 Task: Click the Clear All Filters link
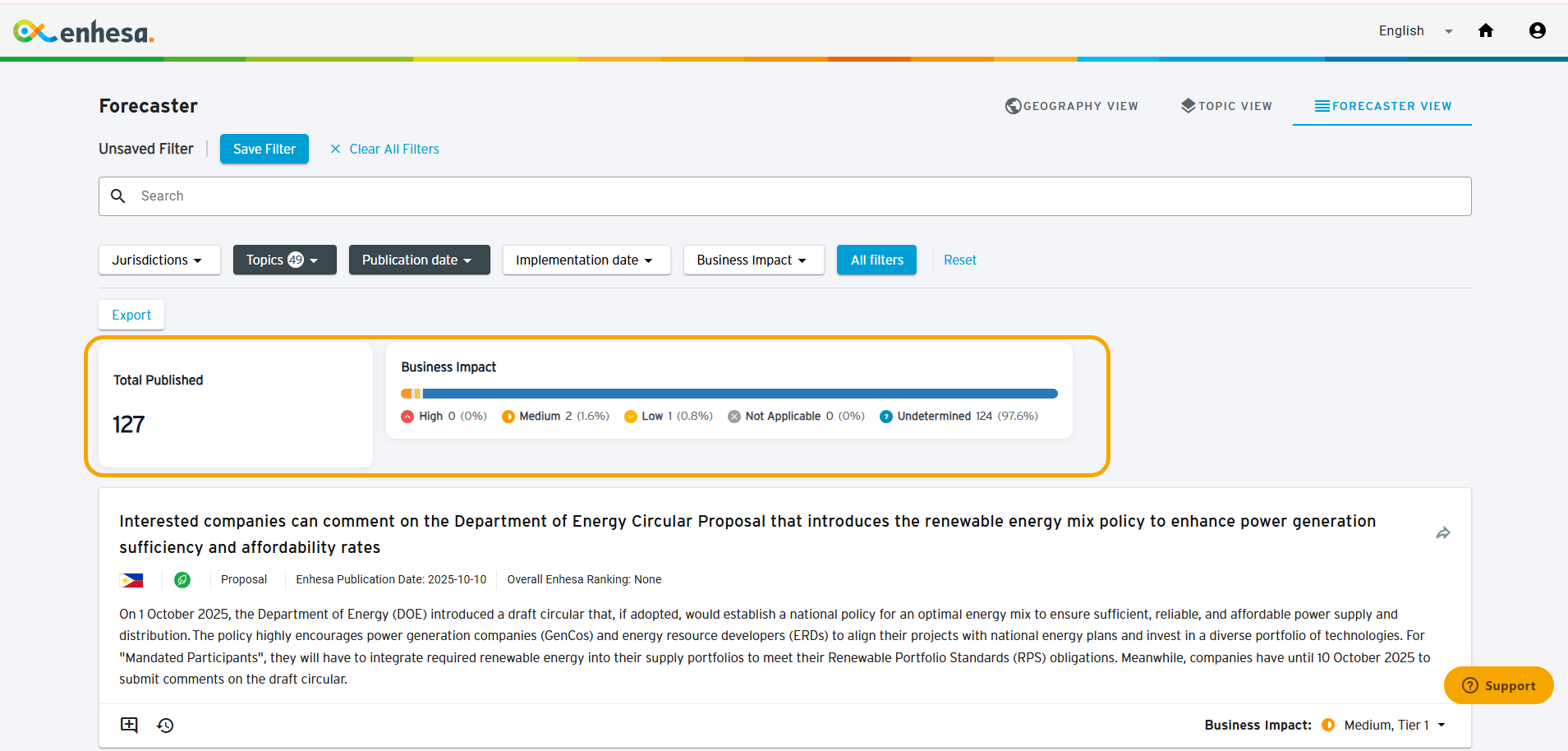(x=384, y=149)
